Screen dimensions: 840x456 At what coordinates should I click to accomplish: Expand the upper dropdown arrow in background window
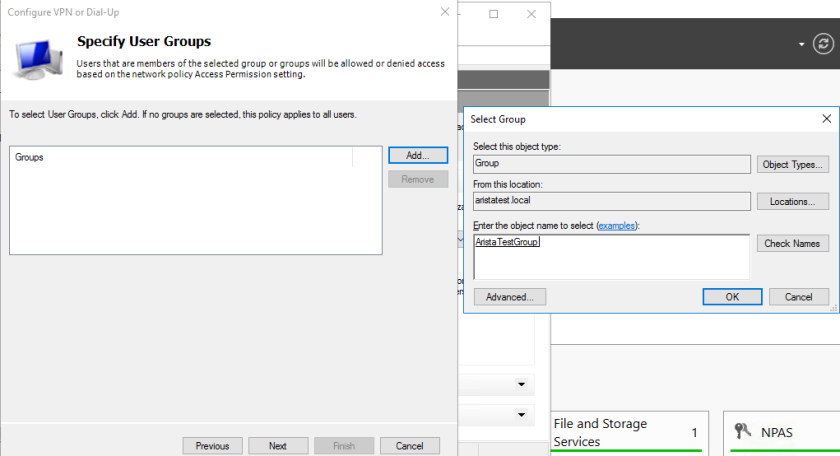521,384
